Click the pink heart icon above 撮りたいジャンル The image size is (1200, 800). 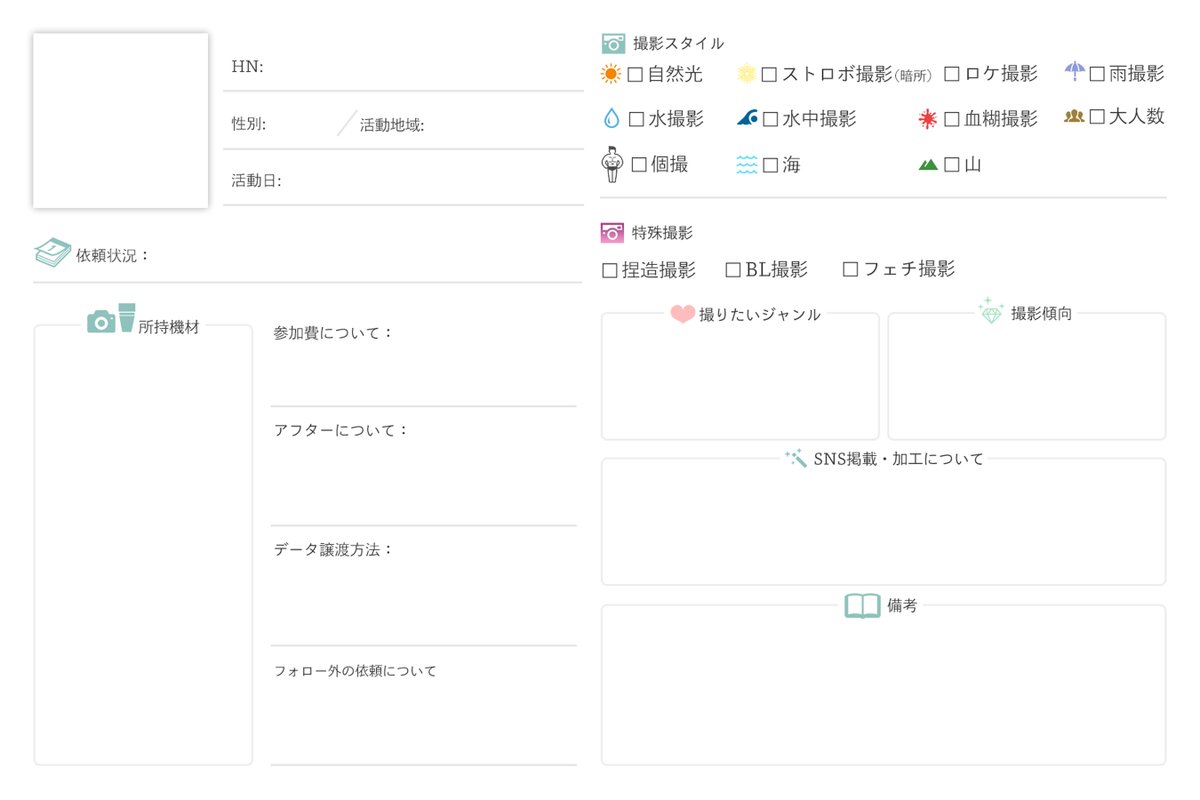[681, 312]
